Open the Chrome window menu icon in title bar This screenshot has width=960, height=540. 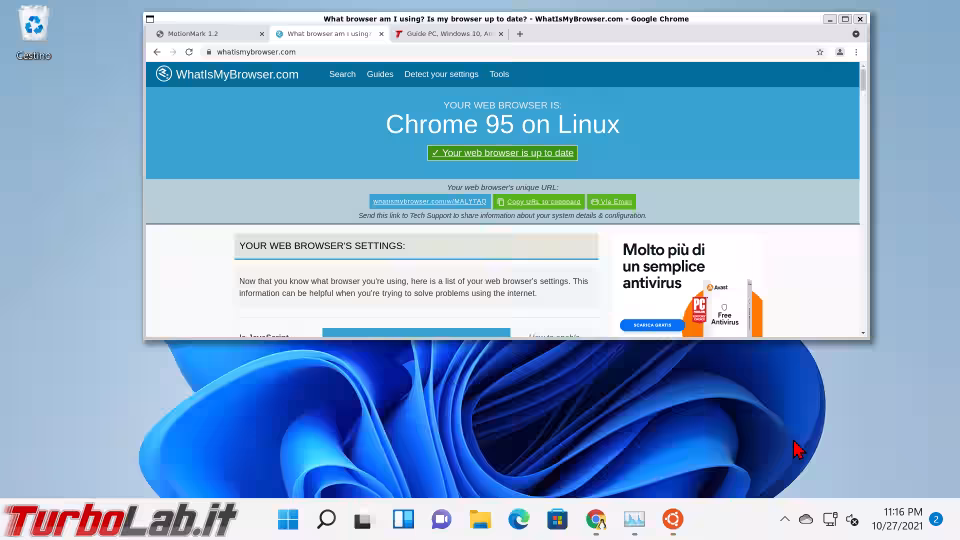(x=150, y=19)
